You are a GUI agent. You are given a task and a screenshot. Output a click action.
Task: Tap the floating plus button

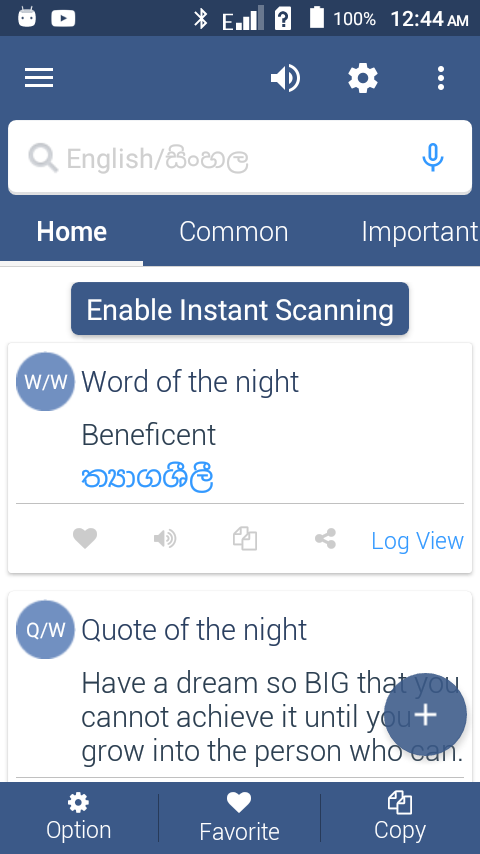point(426,715)
